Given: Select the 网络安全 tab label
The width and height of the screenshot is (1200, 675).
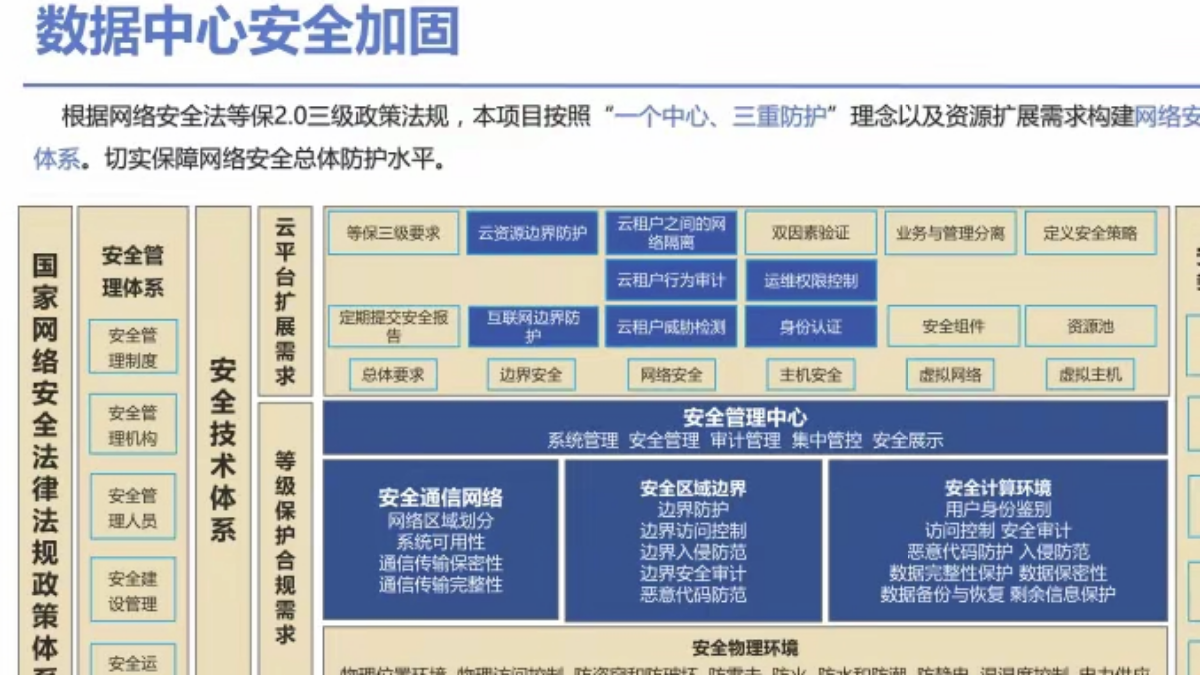Looking at the screenshot, I should 671,374.
